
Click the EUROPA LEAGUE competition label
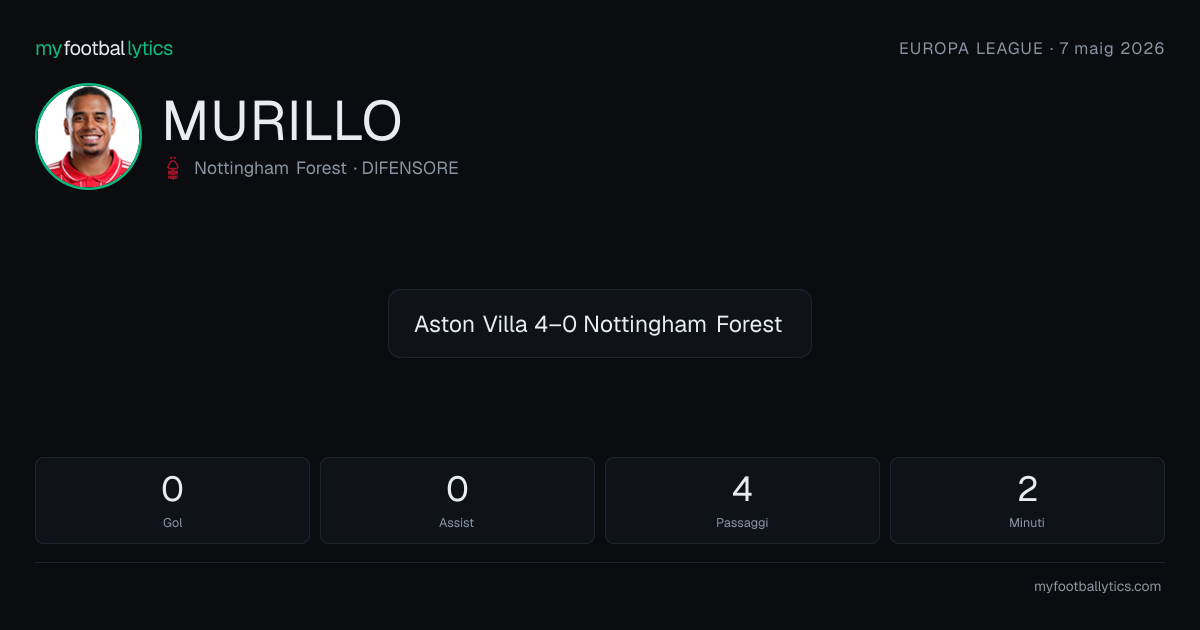971,48
